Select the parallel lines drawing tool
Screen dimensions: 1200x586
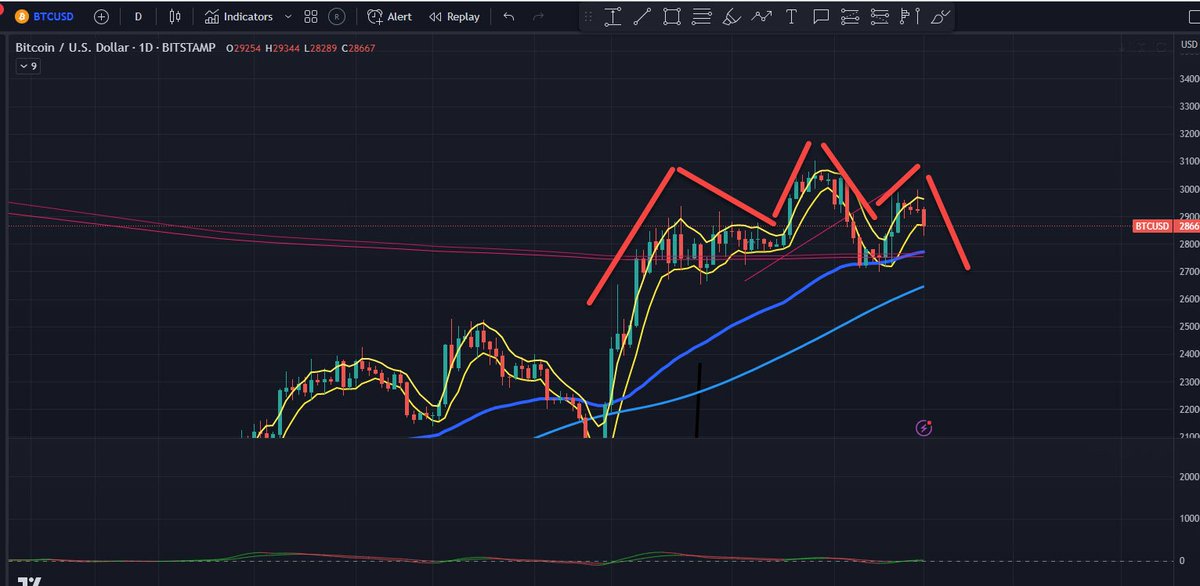tap(700, 16)
